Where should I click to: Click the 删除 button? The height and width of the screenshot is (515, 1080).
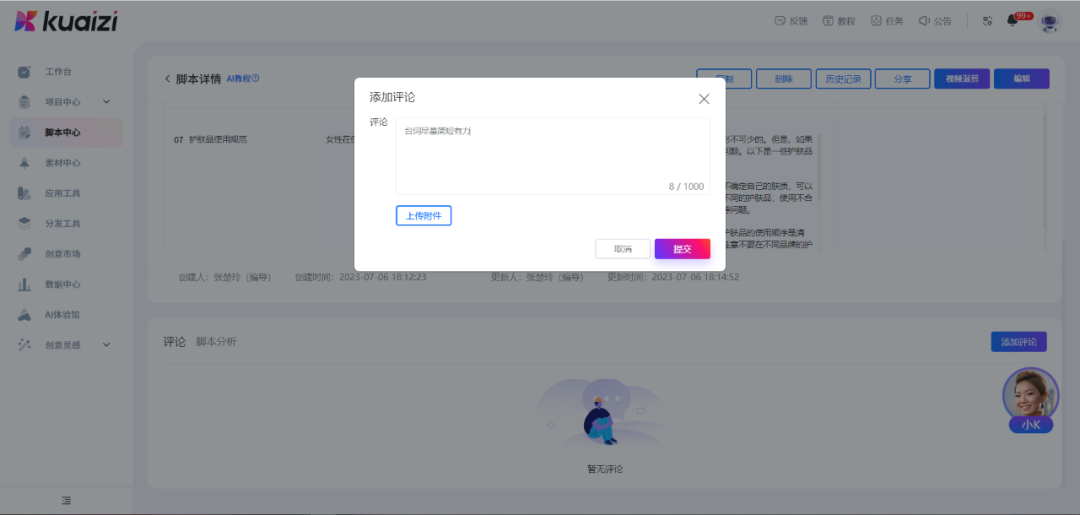(783, 78)
